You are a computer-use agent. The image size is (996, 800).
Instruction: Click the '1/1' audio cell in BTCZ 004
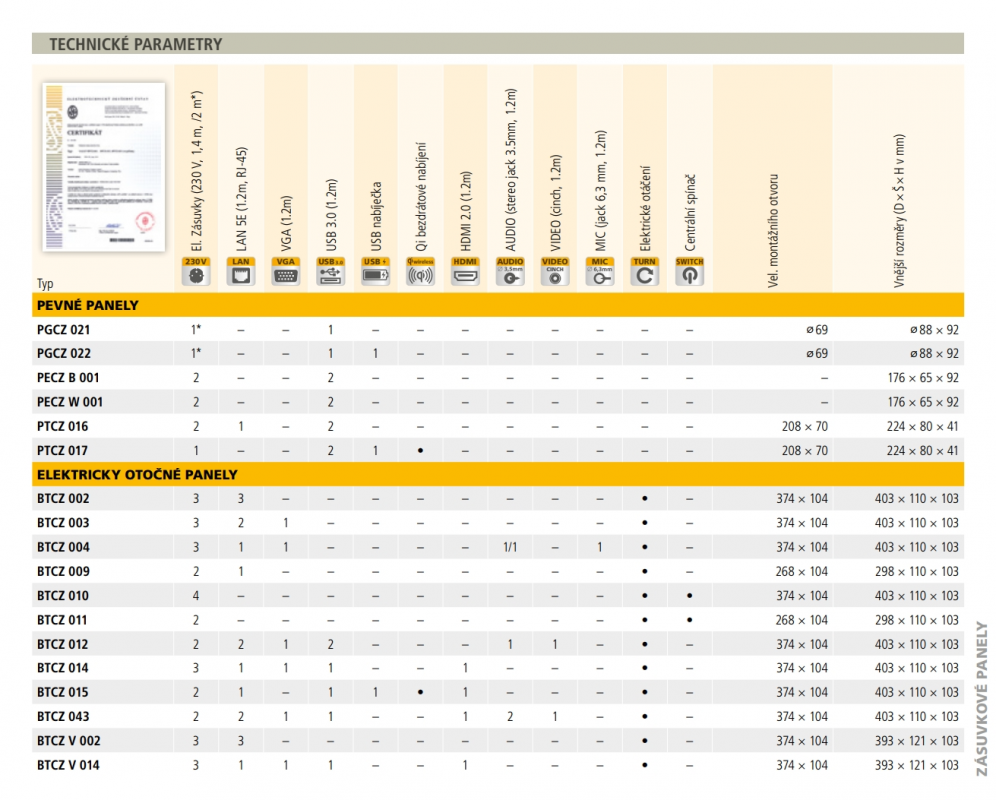[x=510, y=547]
